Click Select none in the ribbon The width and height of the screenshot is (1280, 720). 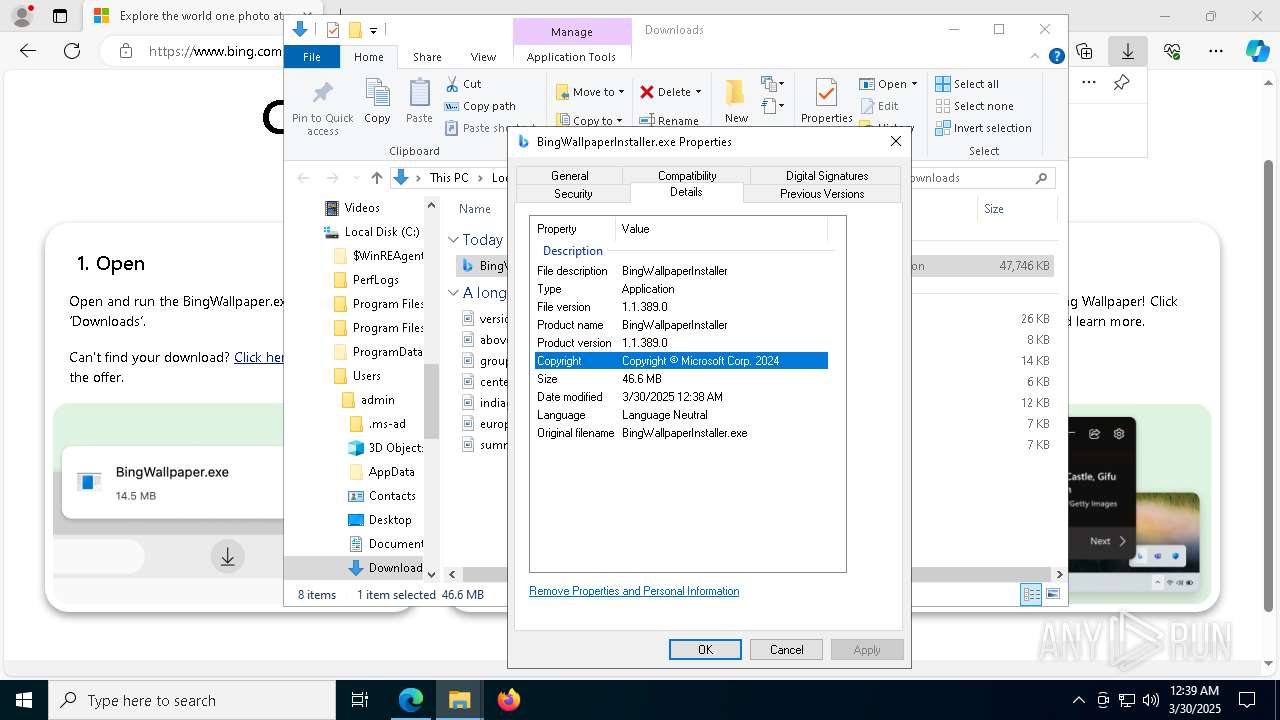coord(974,106)
